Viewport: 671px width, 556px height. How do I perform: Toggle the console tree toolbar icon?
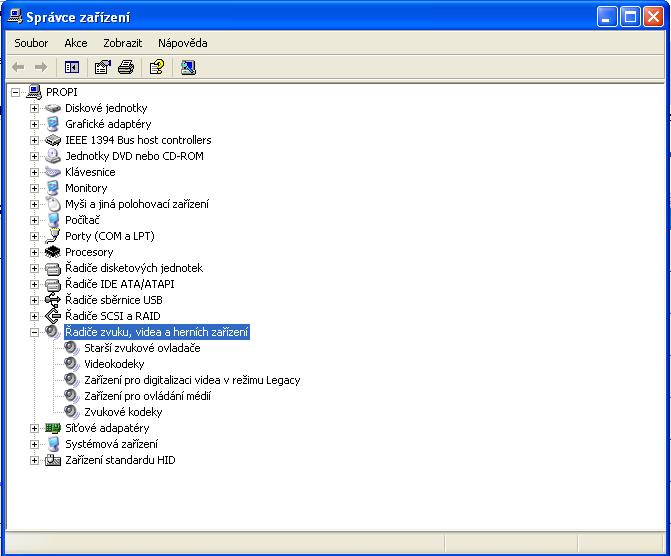[x=72, y=67]
